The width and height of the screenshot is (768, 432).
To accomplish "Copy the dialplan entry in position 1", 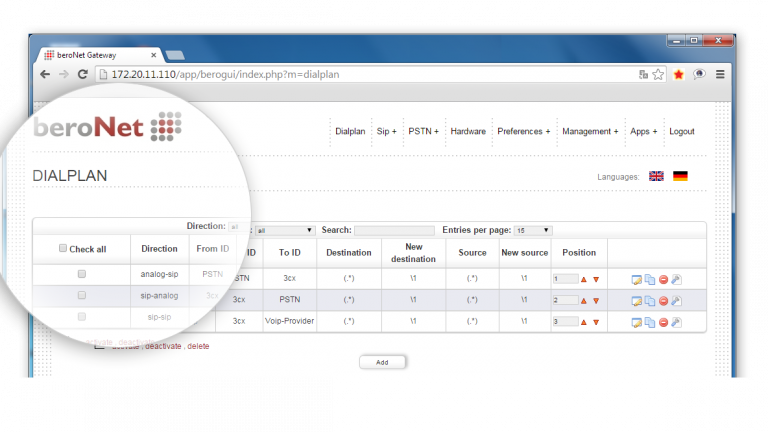I will [650, 280].
